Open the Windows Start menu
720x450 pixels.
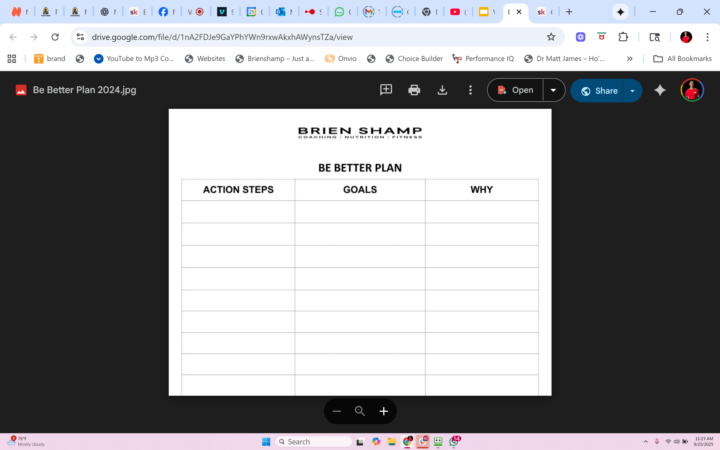click(266, 442)
